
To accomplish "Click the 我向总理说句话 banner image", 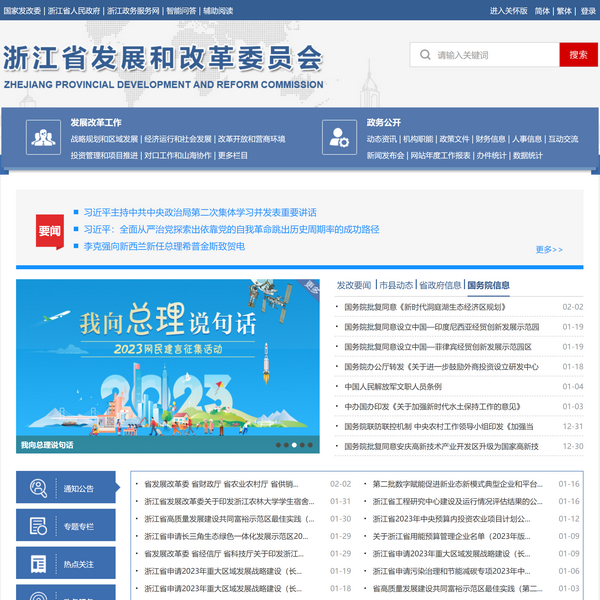I will [x=168, y=360].
